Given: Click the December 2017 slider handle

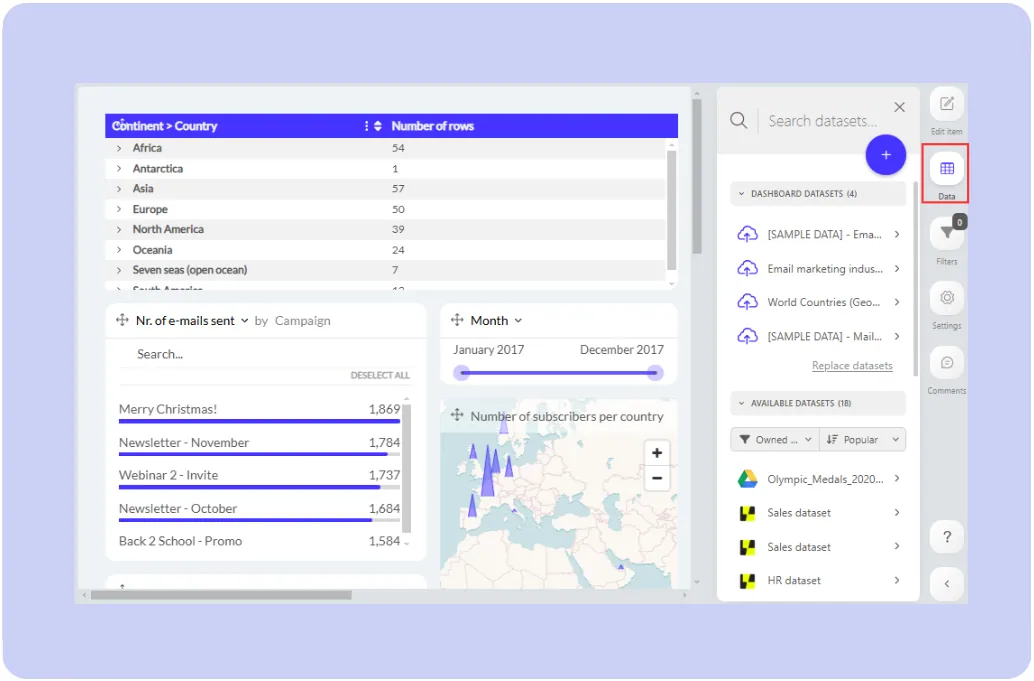Looking at the screenshot, I should click(655, 373).
